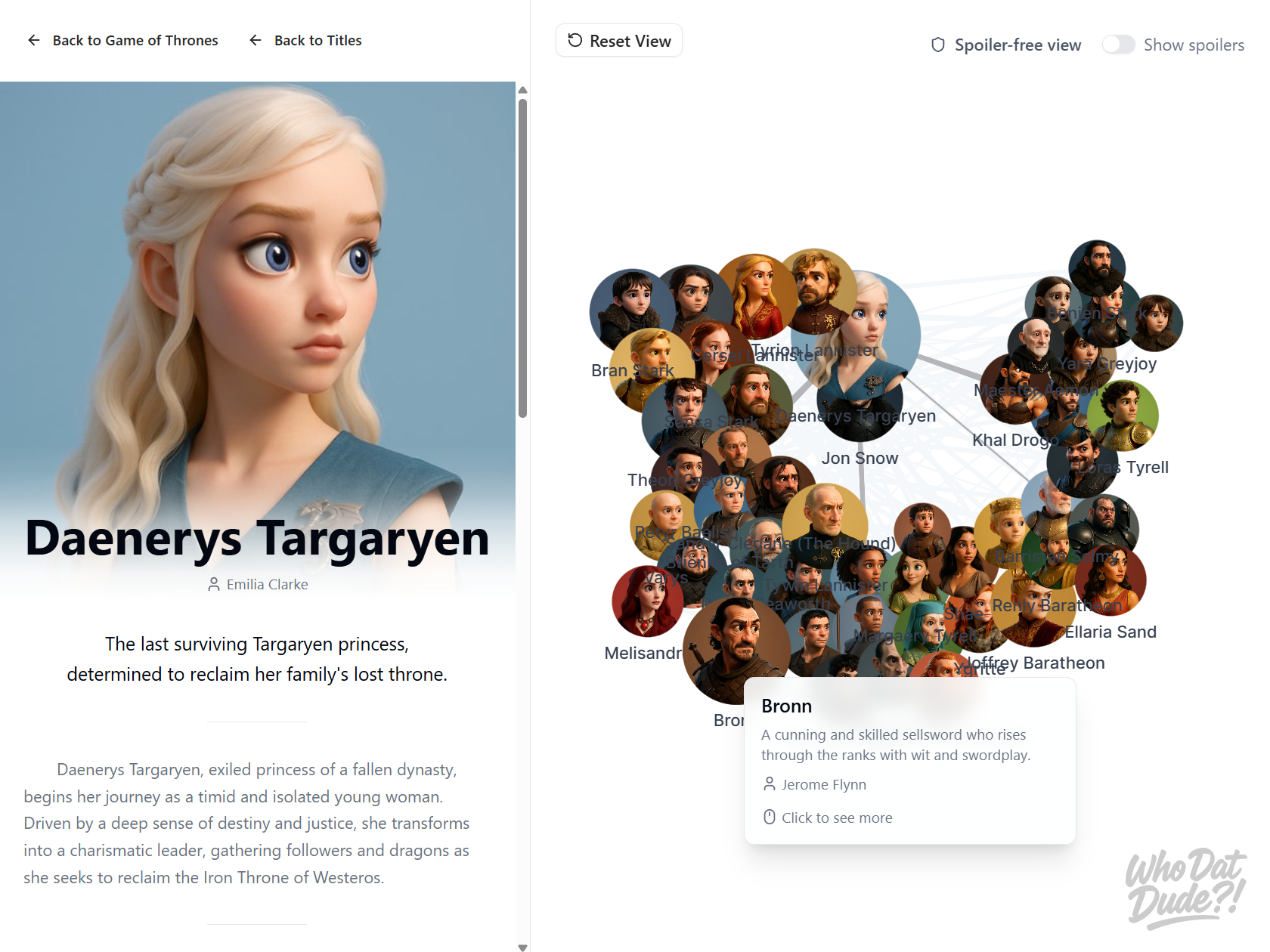Click the shield icon beside Spoiler-free view
The height and width of the screenshot is (952, 1270).
click(x=938, y=45)
